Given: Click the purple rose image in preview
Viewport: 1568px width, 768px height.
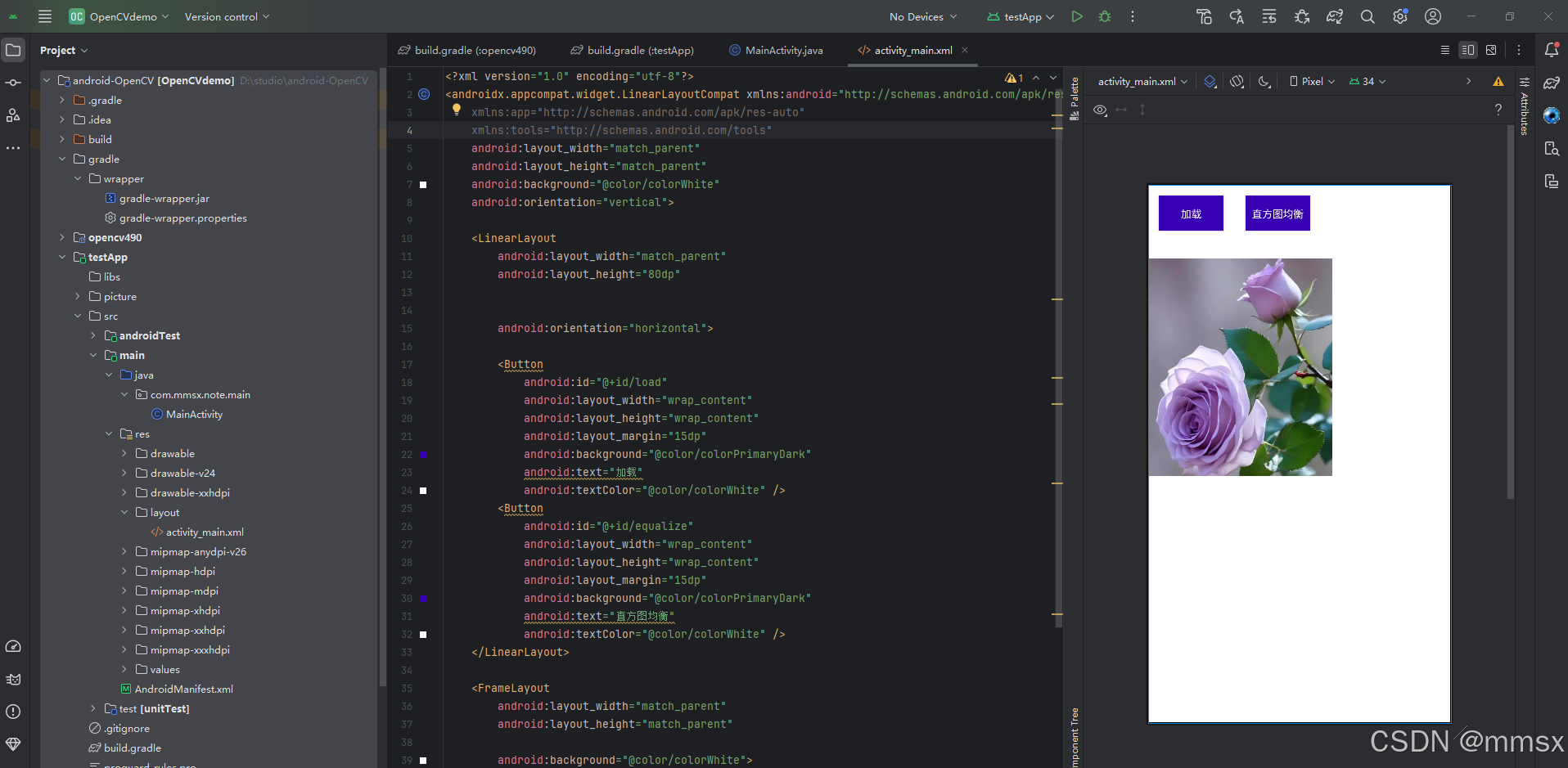Looking at the screenshot, I should pyautogui.click(x=1240, y=367).
